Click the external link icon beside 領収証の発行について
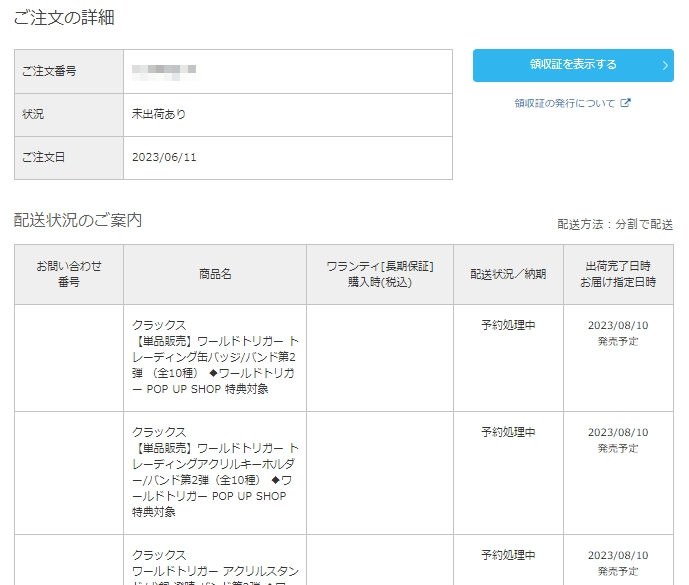Image resolution: width=689 pixels, height=585 pixels. click(x=625, y=103)
